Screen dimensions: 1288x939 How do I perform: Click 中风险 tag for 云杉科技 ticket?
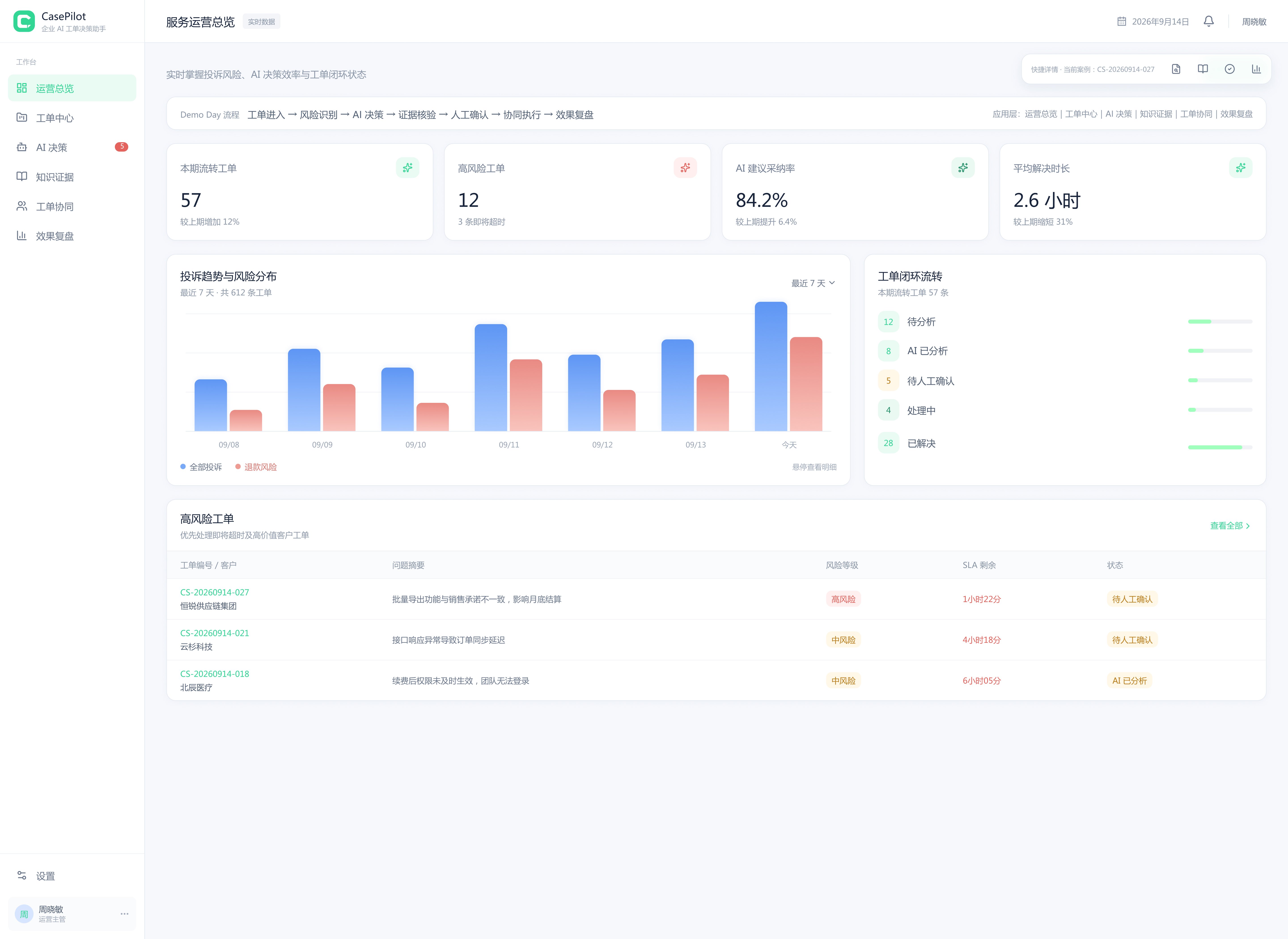(843, 640)
